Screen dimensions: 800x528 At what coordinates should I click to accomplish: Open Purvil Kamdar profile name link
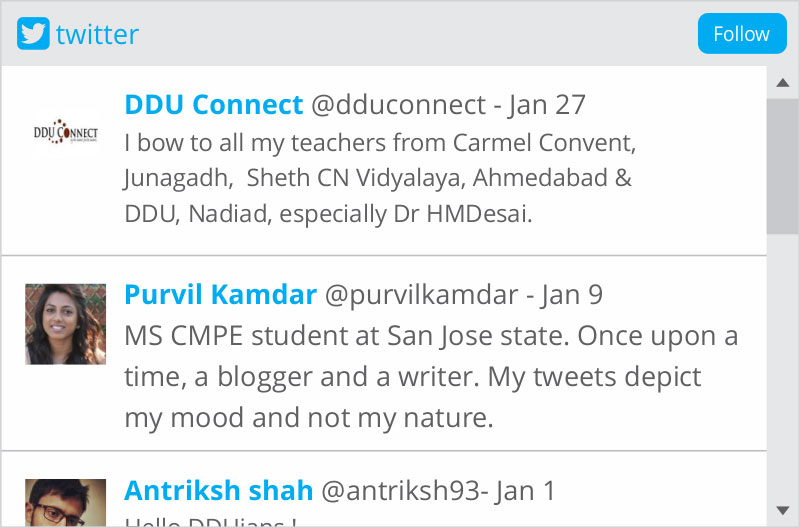click(220, 295)
